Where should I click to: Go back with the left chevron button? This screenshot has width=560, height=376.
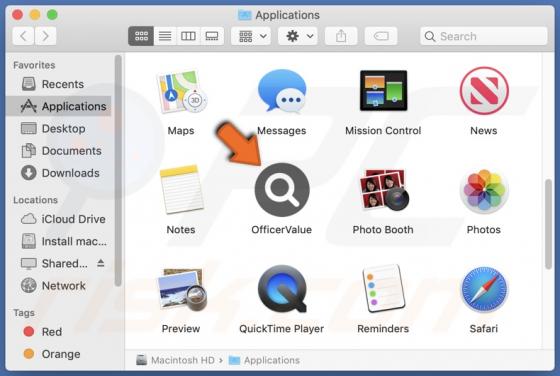tap(23, 36)
